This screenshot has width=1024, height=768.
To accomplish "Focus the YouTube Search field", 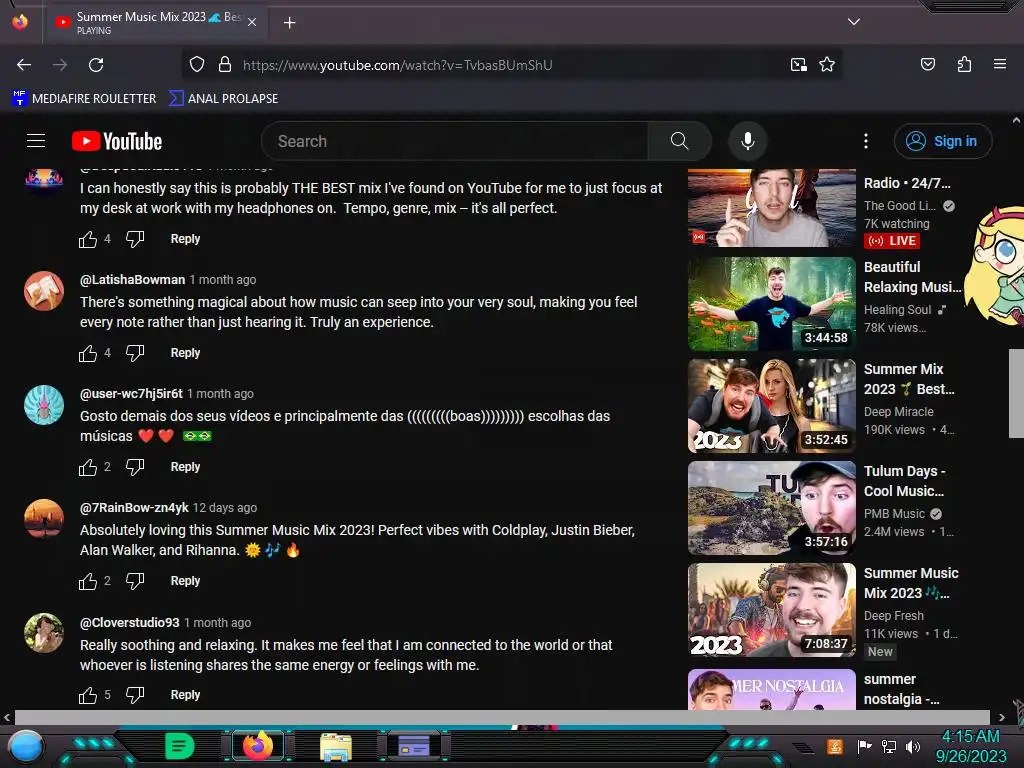I will pyautogui.click(x=455, y=141).
